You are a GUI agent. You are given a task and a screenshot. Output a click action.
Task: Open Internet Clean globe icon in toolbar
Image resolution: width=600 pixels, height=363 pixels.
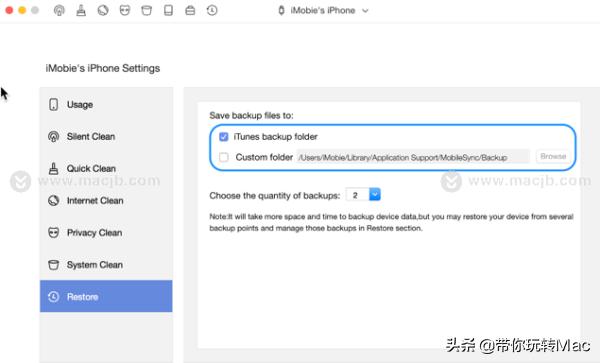click(103, 10)
